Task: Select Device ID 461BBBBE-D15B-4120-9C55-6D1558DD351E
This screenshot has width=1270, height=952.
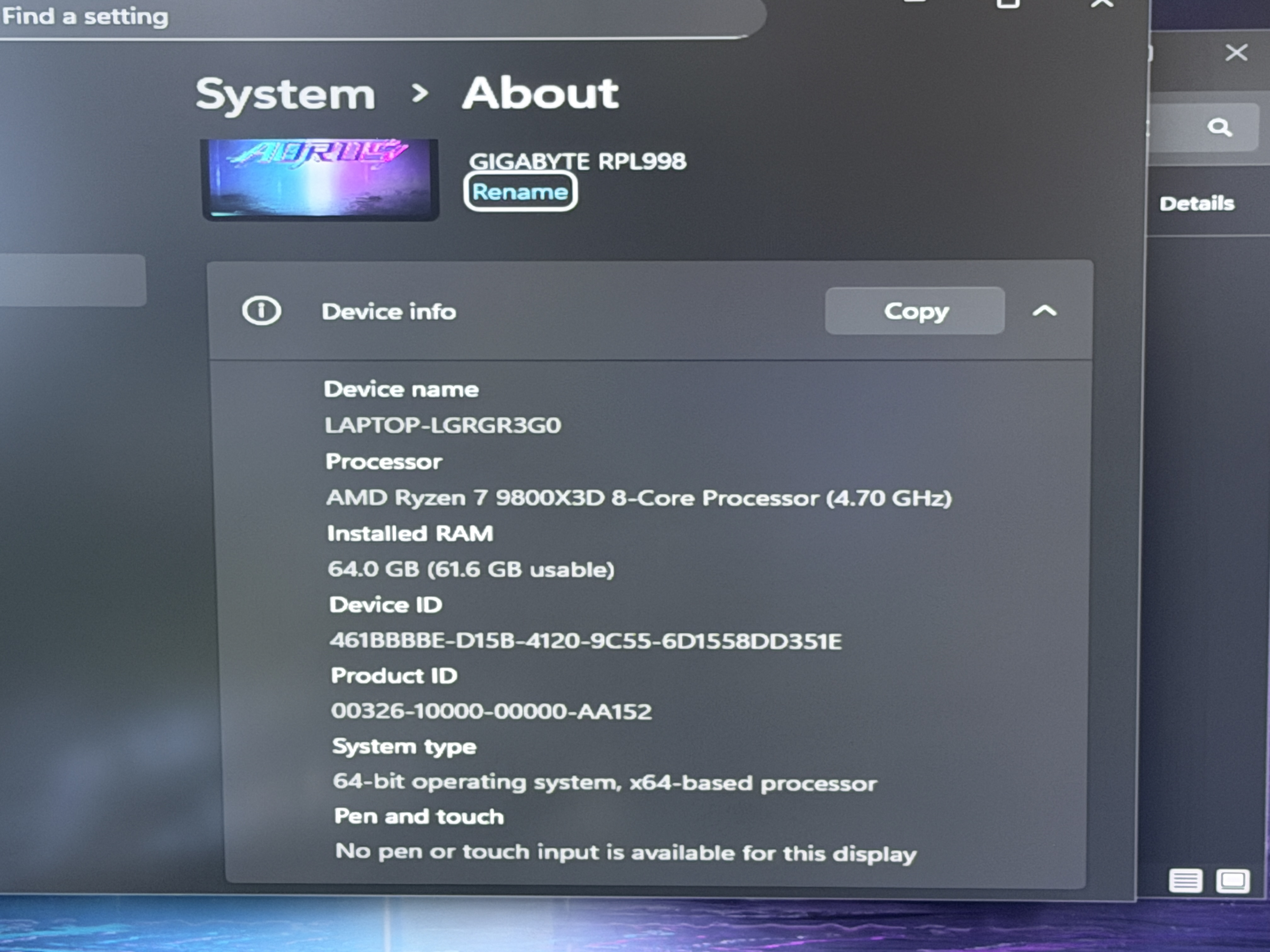Action: 586,640
